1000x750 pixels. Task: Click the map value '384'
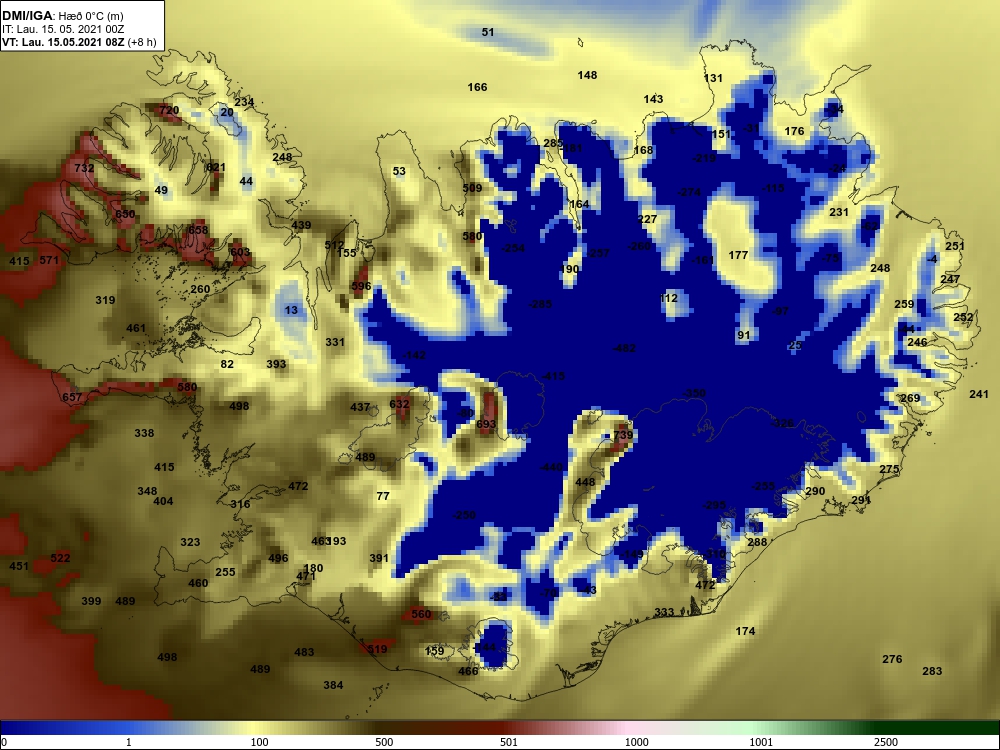(x=333, y=685)
